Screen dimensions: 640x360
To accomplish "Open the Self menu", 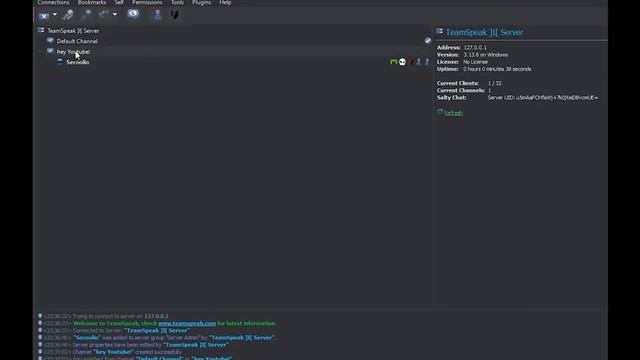I will pyautogui.click(x=119, y=2).
